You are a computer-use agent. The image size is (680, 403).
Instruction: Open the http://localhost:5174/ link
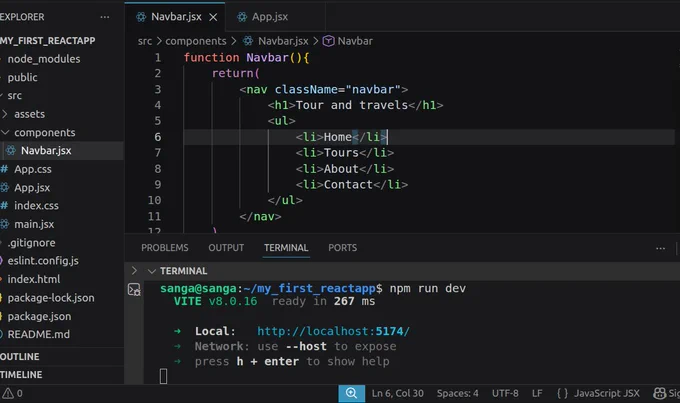pos(333,331)
